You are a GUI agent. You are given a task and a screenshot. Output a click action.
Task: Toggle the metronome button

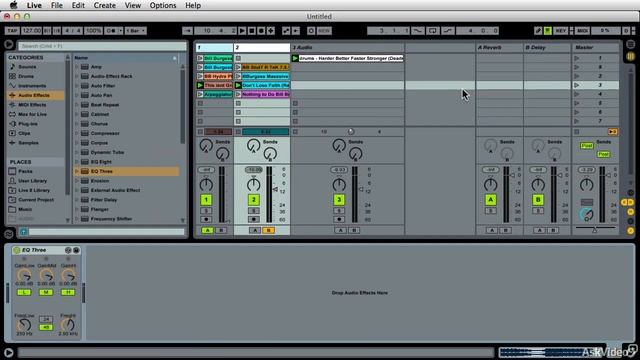click(111, 31)
